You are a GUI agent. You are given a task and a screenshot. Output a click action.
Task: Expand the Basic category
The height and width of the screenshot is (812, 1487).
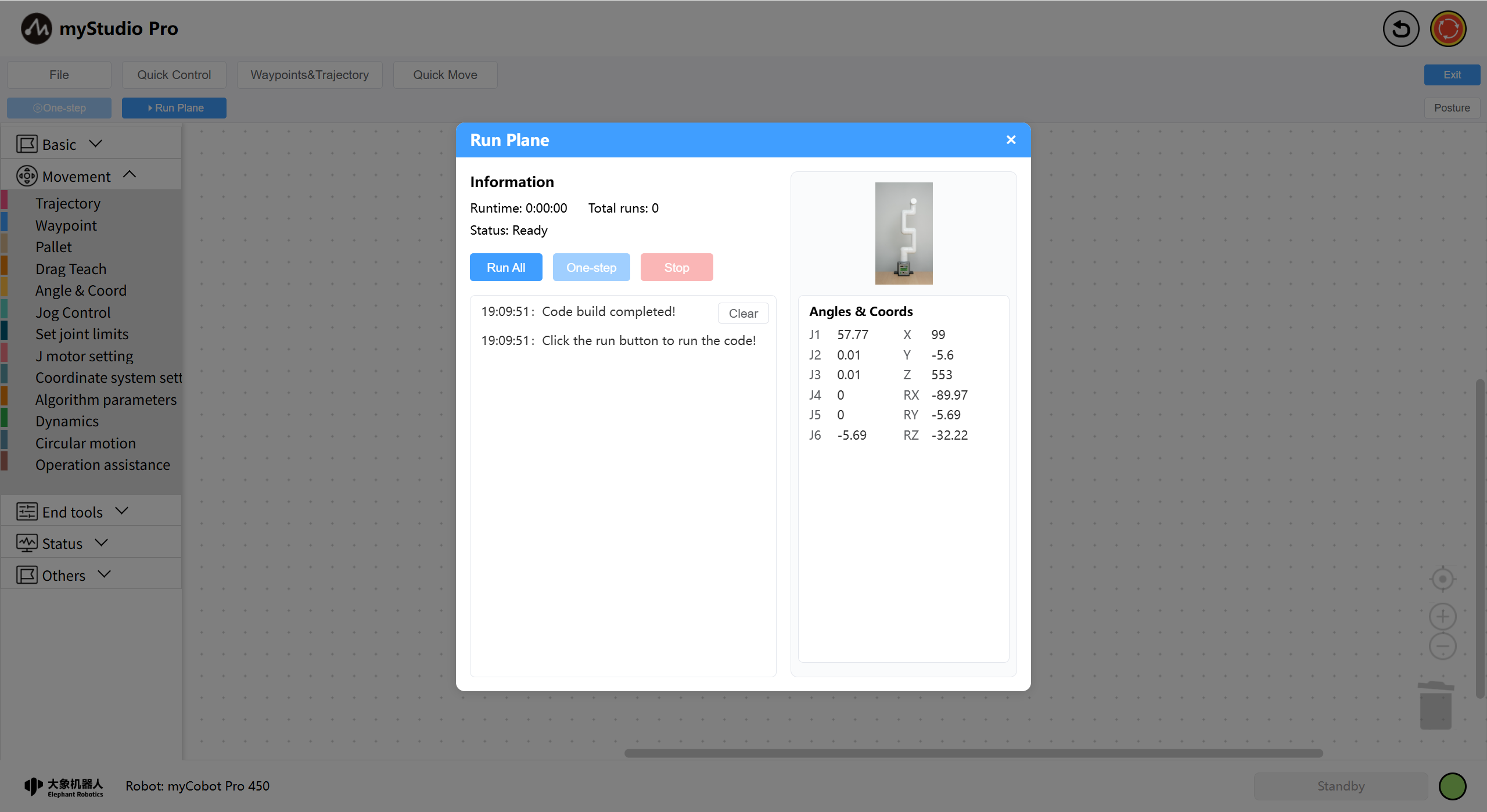(59, 144)
